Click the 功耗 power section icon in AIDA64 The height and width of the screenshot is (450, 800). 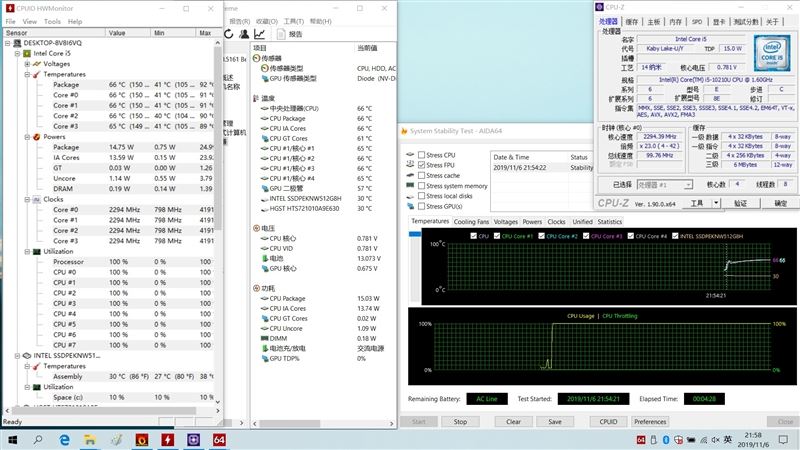pyautogui.click(x=257, y=288)
